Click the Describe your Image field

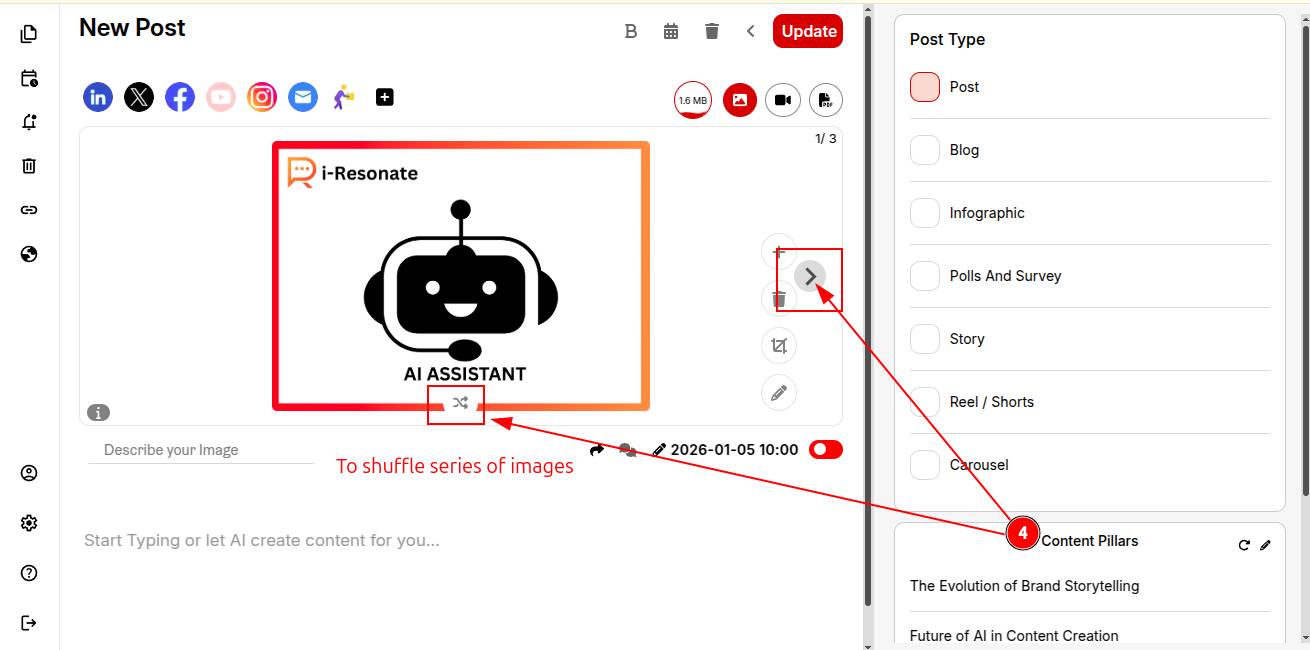click(x=200, y=450)
